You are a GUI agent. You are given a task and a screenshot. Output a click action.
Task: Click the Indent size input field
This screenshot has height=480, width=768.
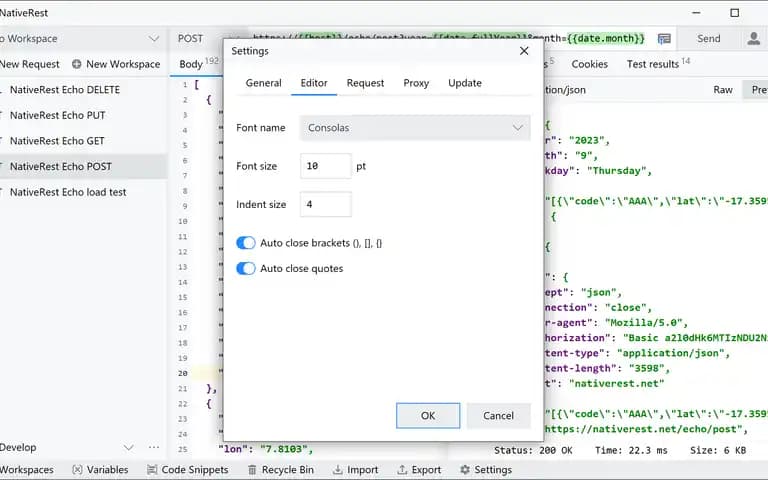(x=326, y=204)
